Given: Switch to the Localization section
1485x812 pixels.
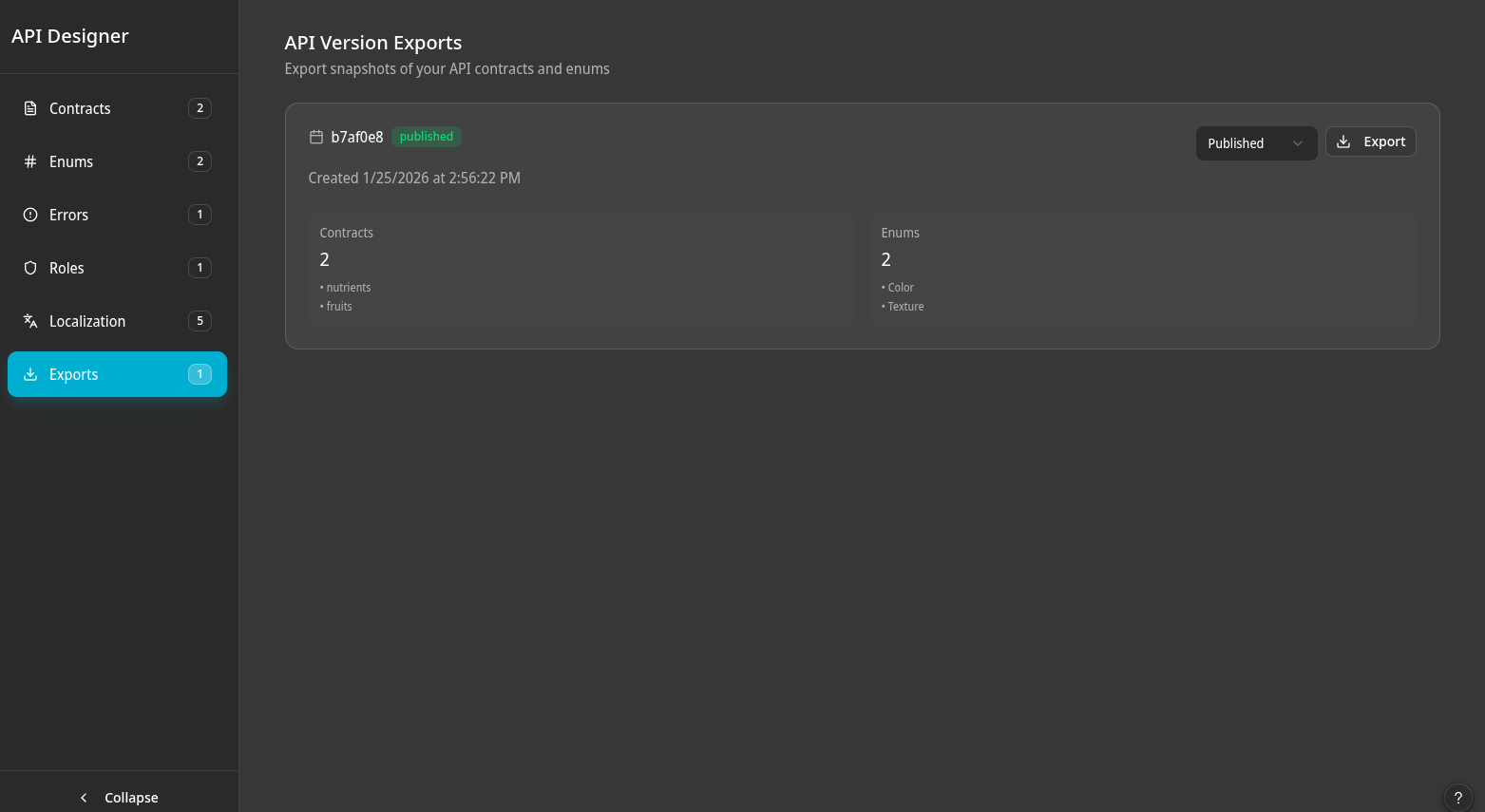Looking at the screenshot, I should (117, 321).
